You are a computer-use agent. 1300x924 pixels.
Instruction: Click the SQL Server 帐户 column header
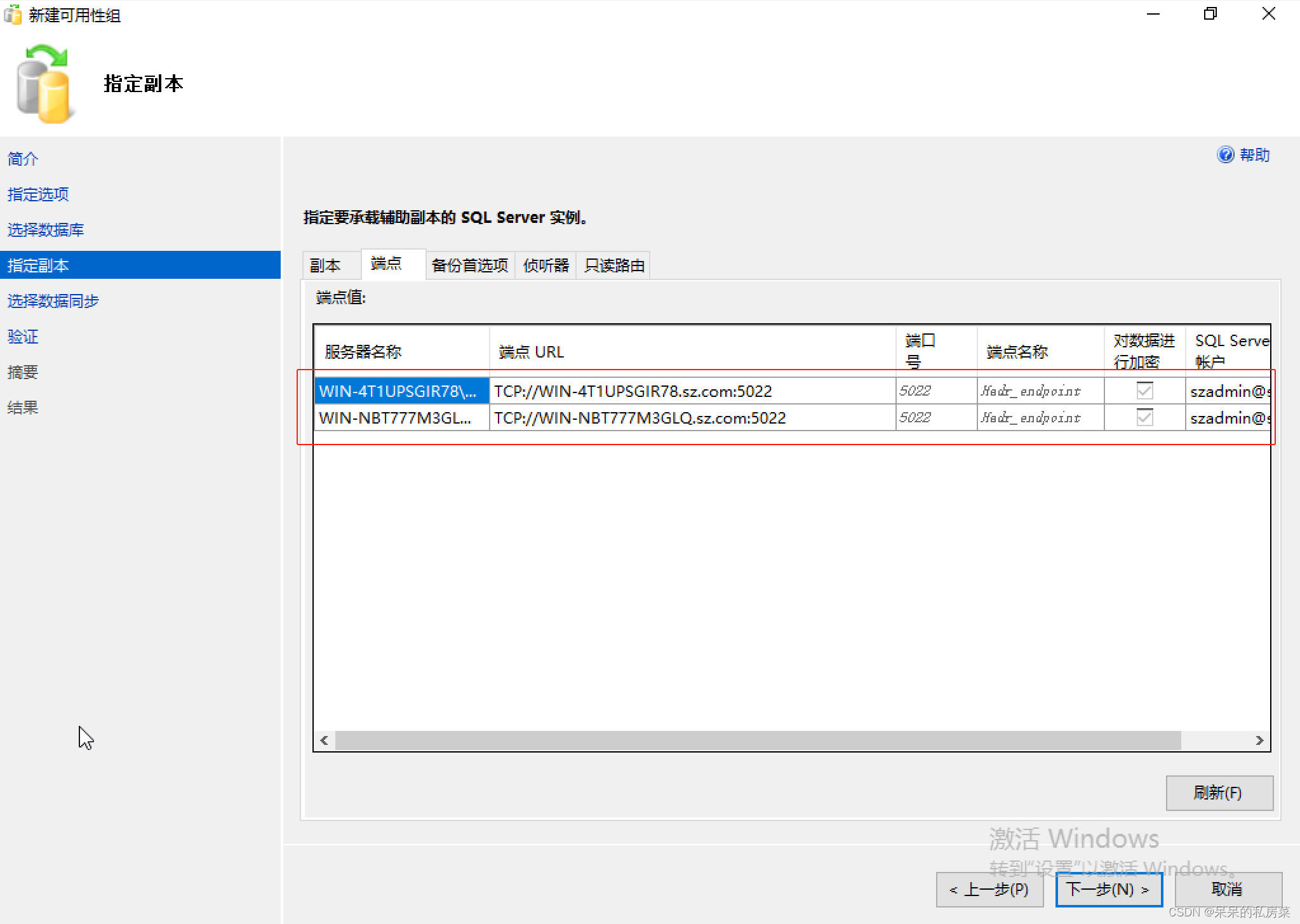(x=1228, y=351)
